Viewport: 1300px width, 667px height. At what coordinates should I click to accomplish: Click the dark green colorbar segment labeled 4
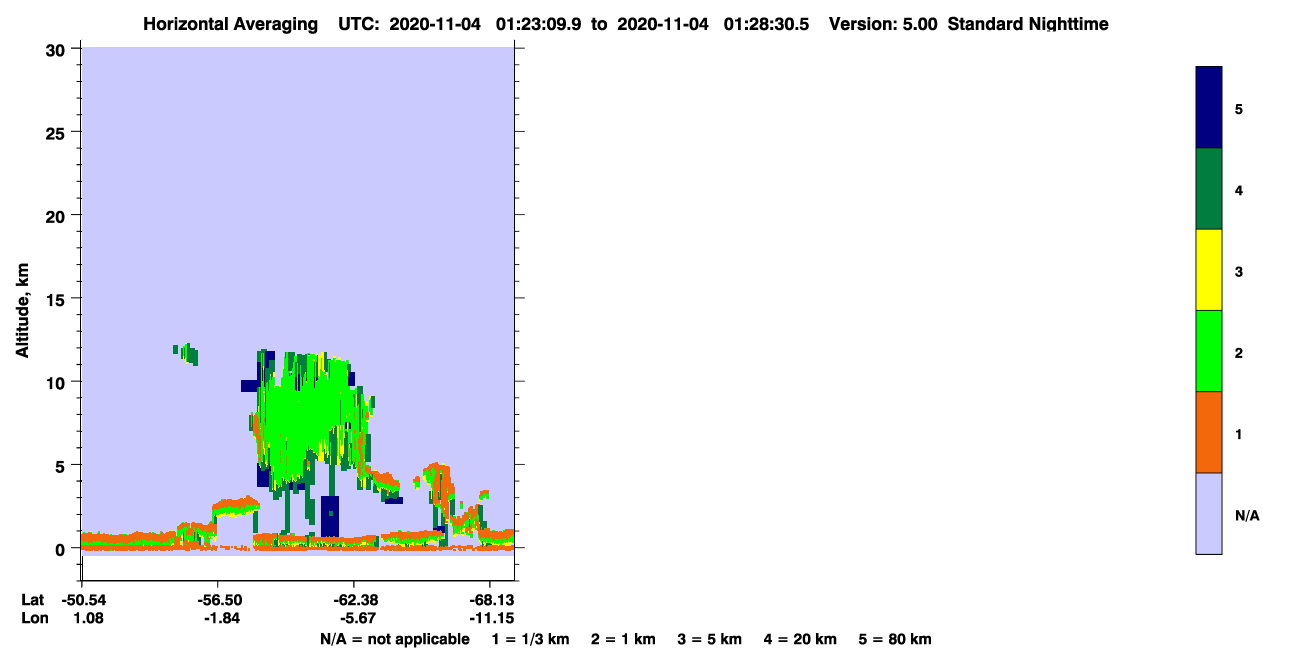click(1209, 189)
